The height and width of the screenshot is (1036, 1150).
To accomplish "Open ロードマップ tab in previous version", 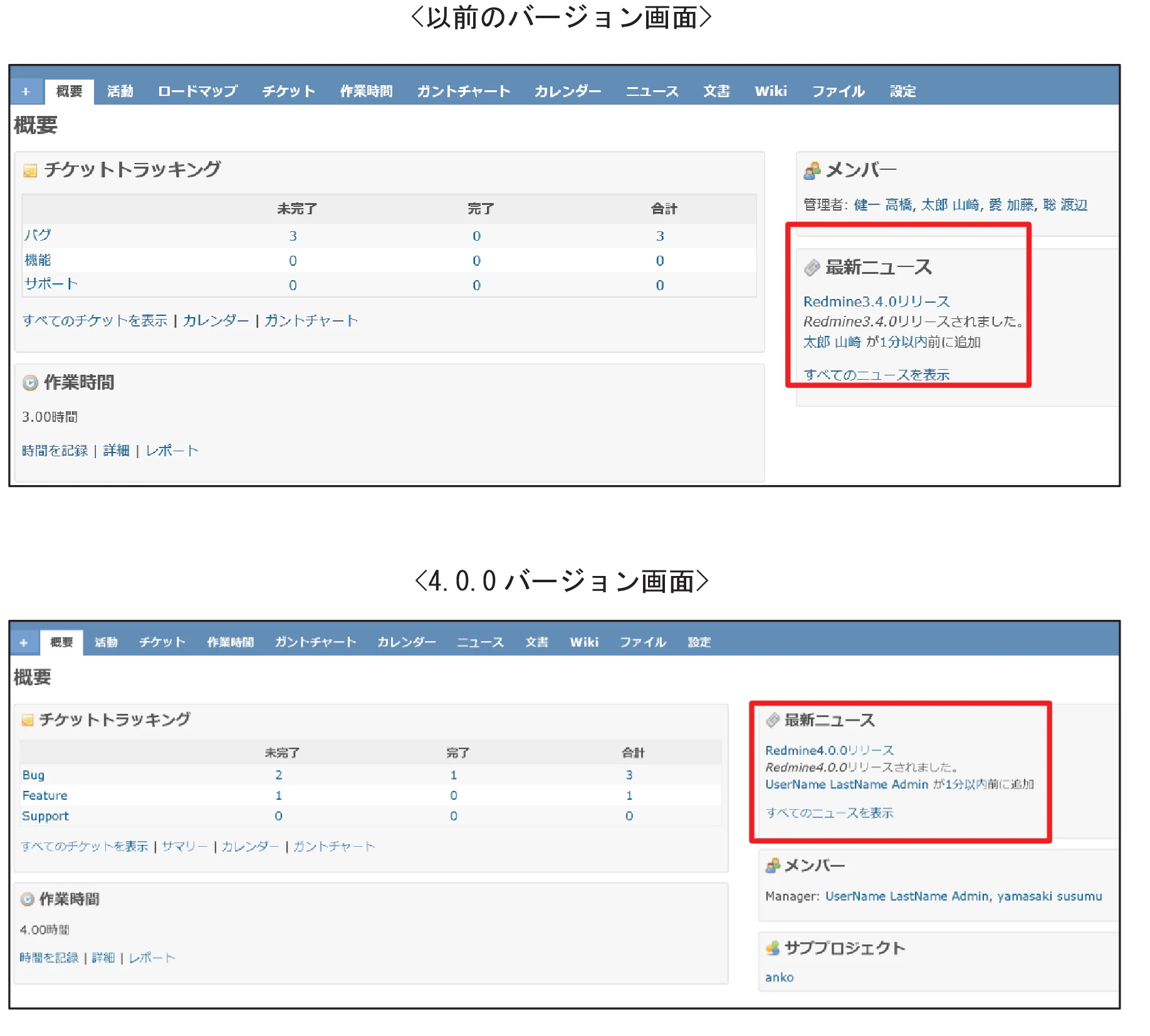I will [x=197, y=92].
